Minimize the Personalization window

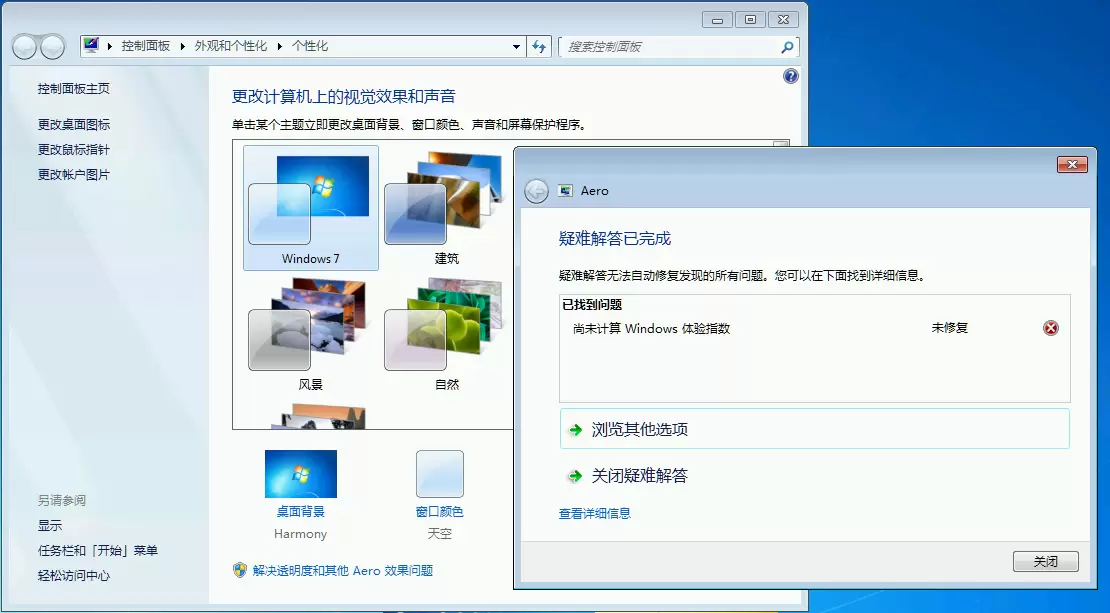(717, 20)
